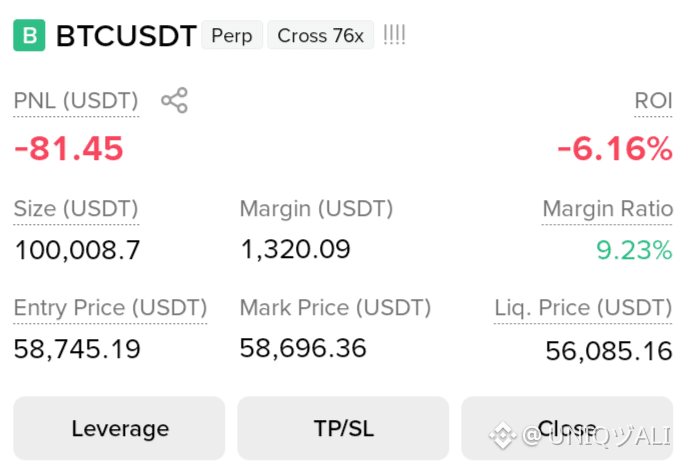Click the Binance watermark logo
Viewport: 678px width, 462px height.
pyautogui.click(x=502, y=435)
